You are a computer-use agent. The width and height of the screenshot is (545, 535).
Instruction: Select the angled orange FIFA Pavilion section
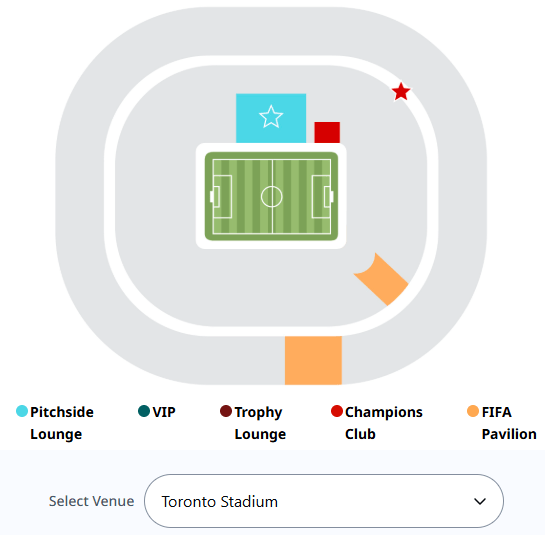coord(381,279)
